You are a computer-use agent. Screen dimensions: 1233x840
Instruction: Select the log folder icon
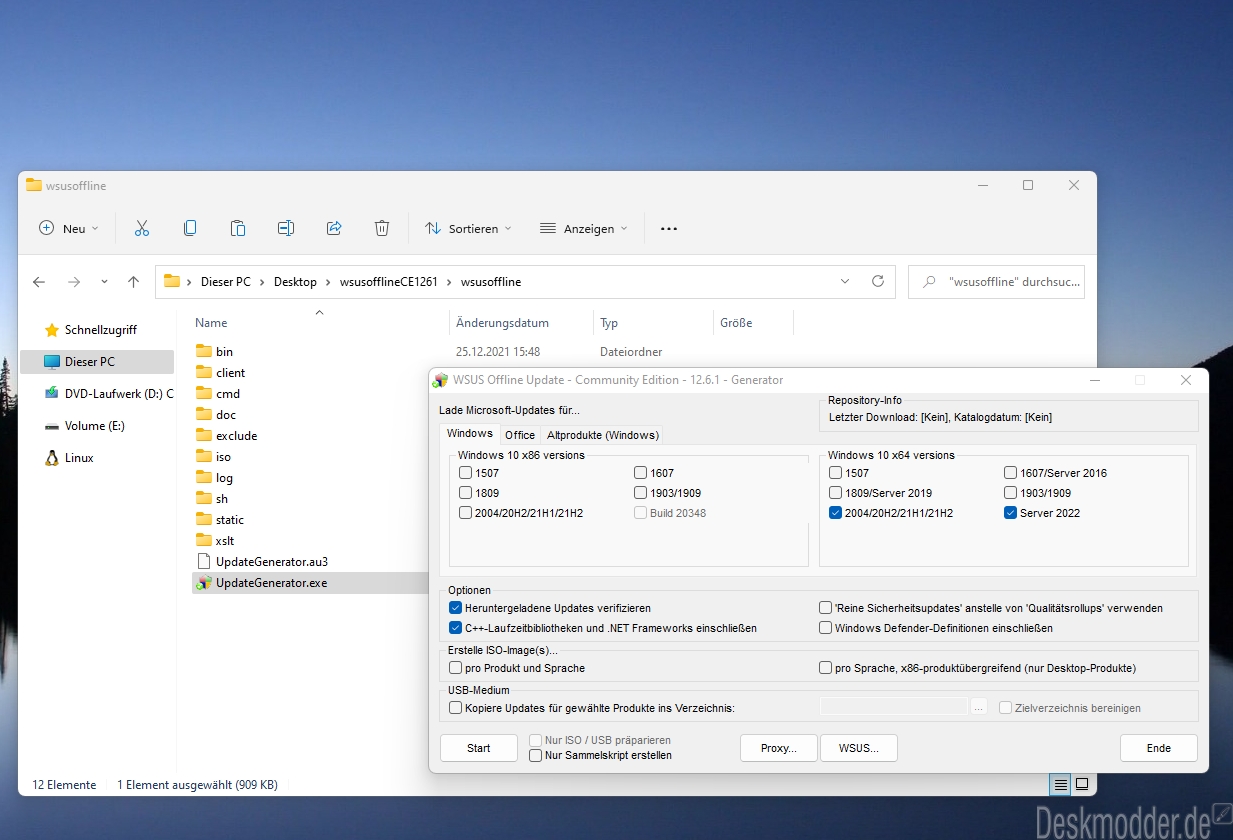(x=204, y=477)
